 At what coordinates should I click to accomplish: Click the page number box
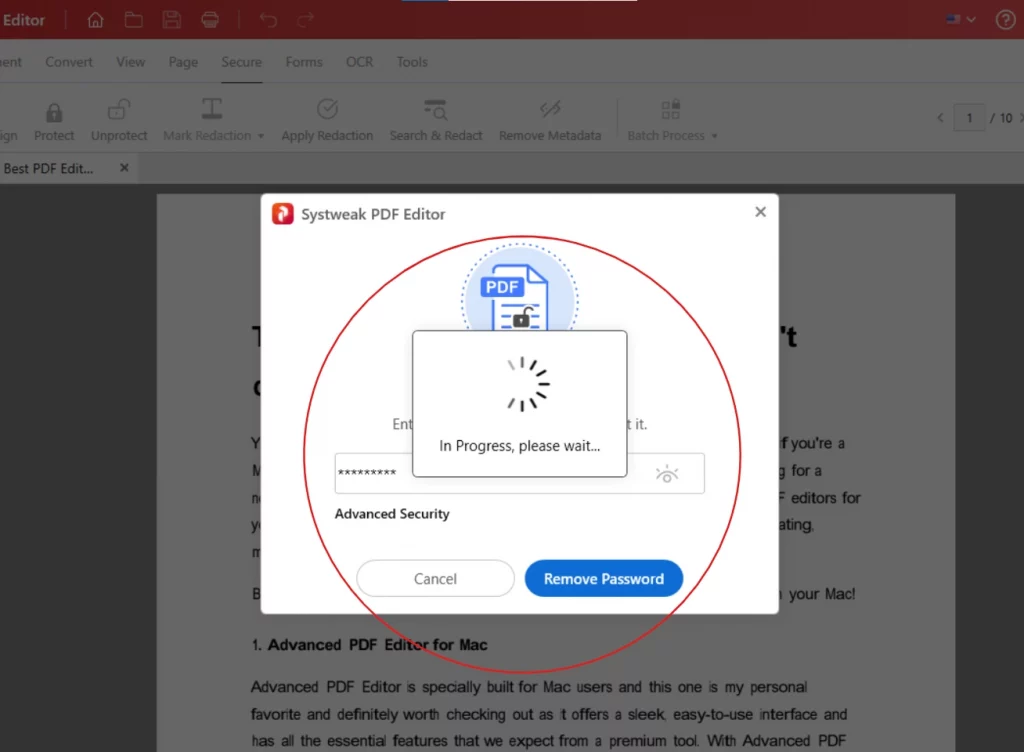click(968, 118)
